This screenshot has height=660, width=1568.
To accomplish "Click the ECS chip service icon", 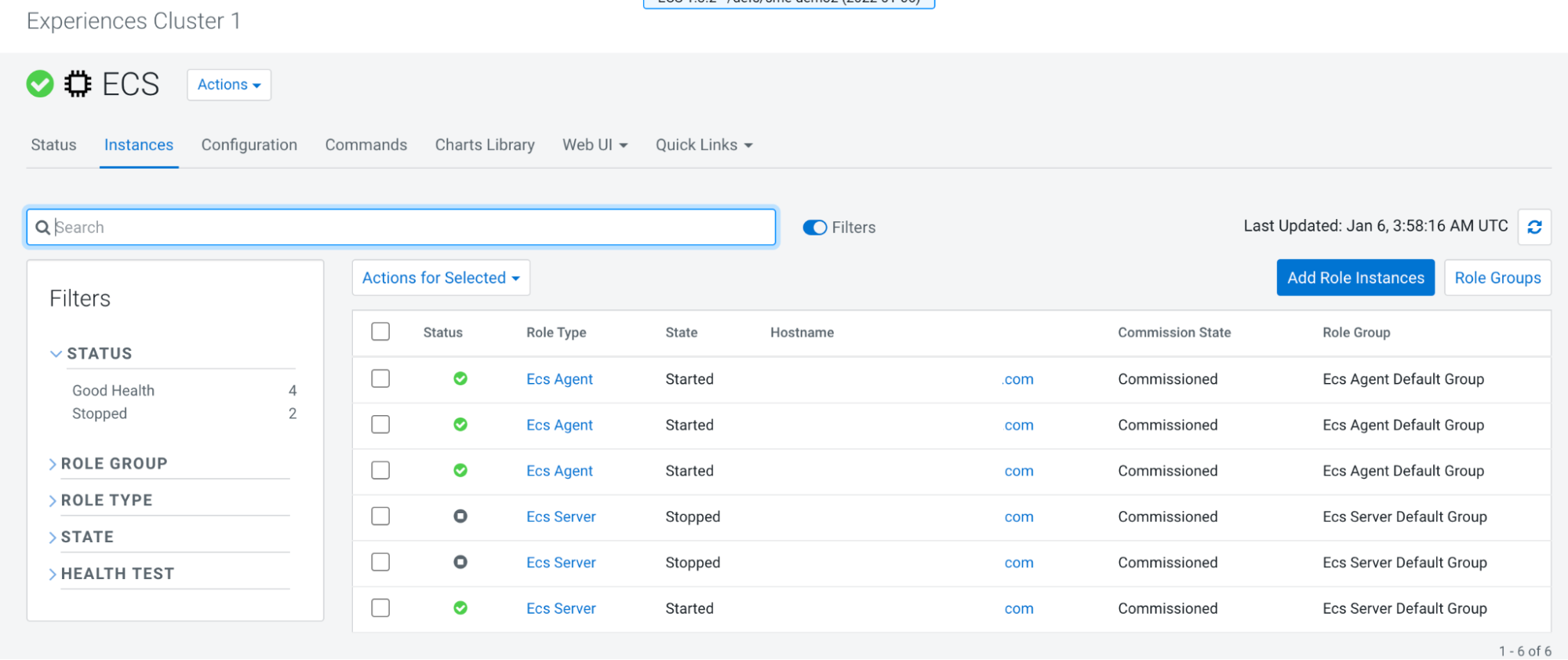I will click(x=78, y=84).
